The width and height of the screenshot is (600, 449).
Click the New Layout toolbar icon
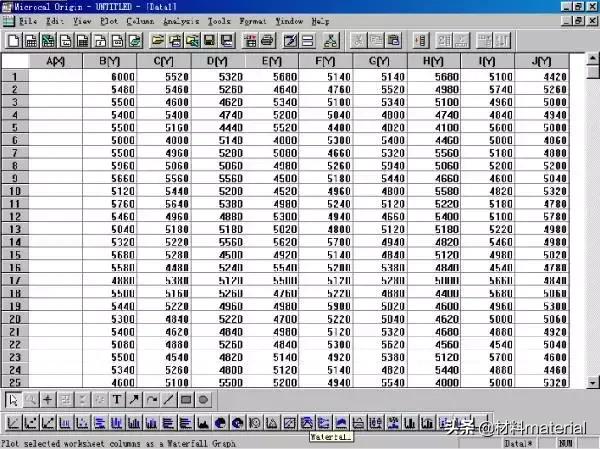(x=117, y=41)
